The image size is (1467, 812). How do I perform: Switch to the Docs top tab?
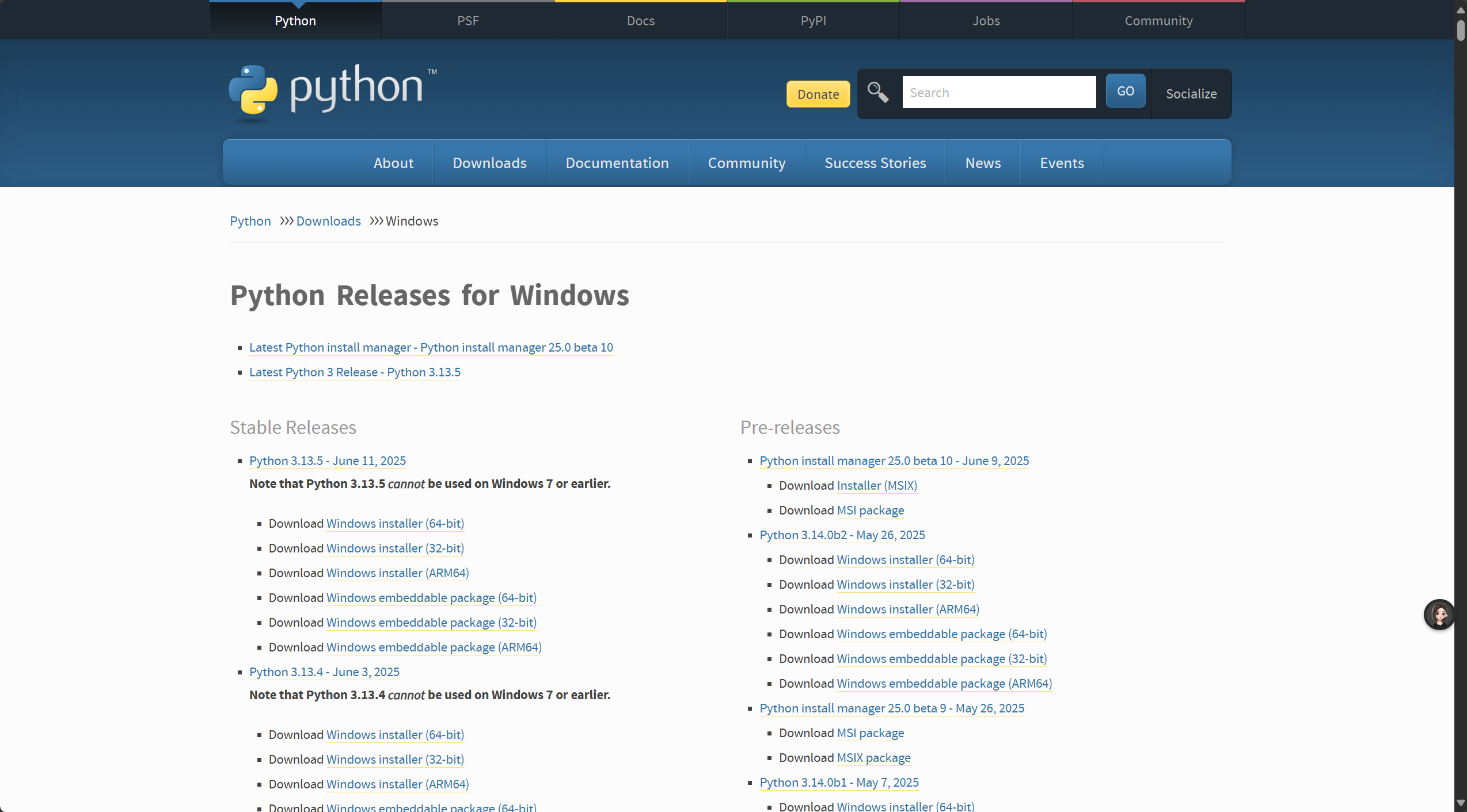(x=640, y=21)
